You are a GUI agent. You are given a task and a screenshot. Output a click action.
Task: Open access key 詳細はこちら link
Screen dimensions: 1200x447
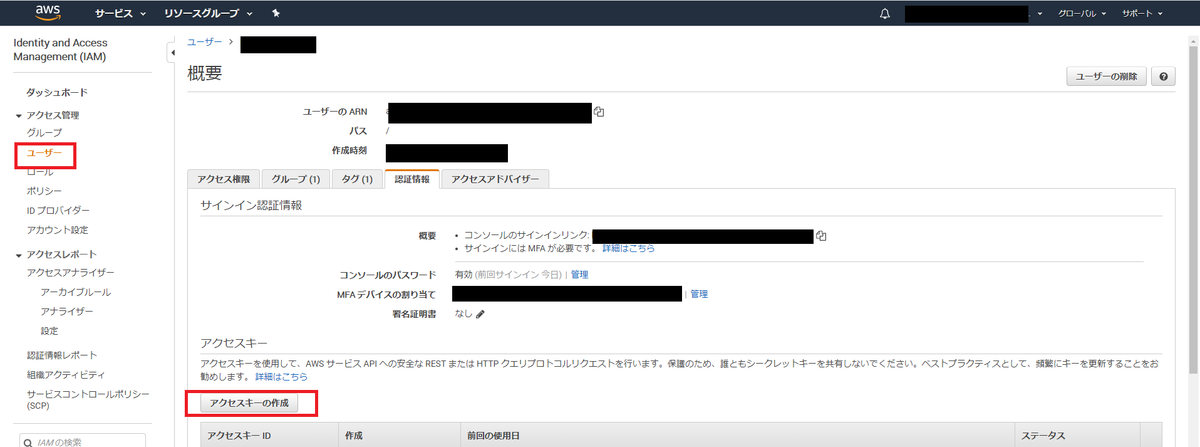coord(281,377)
